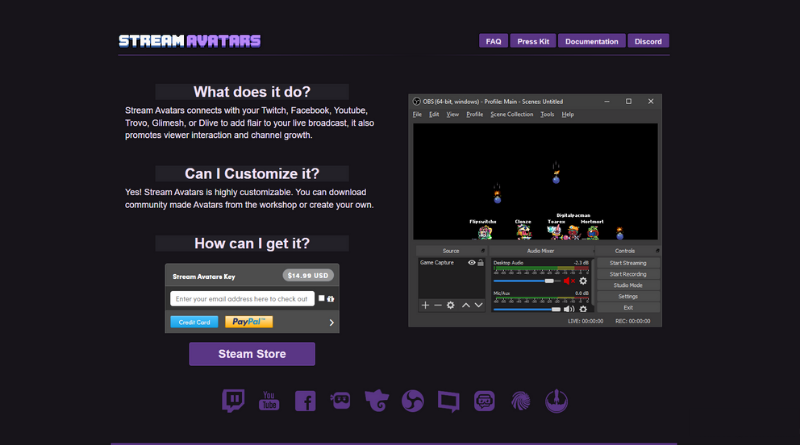The height and width of the screenshot is (445, 800).
Task: Click the gift icon beside email field
Action: [331, 299]
